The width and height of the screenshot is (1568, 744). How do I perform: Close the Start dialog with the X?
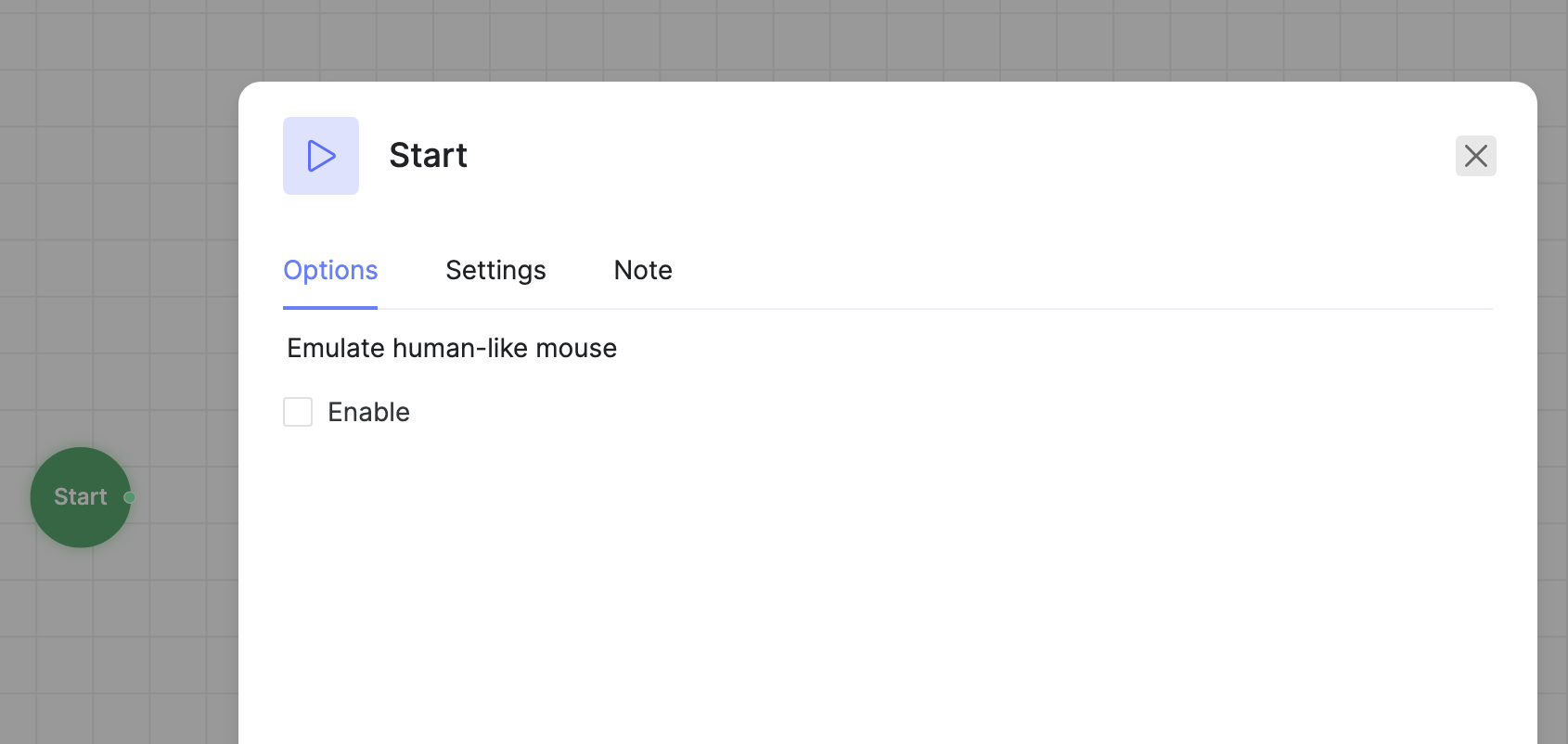(x=1475, y=156)
